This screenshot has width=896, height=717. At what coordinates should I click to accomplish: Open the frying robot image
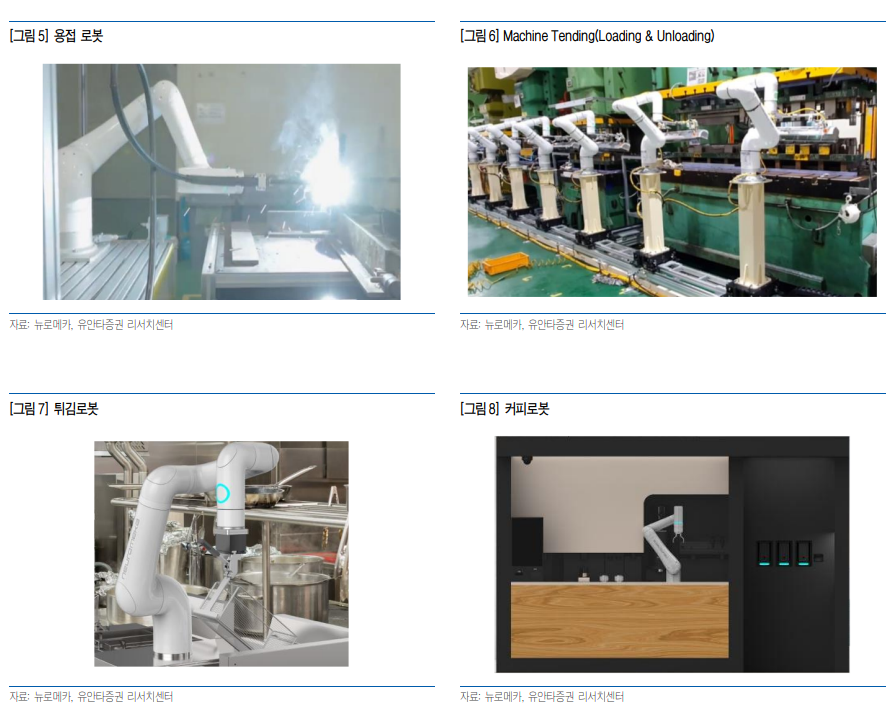click(x=221, y=554)
